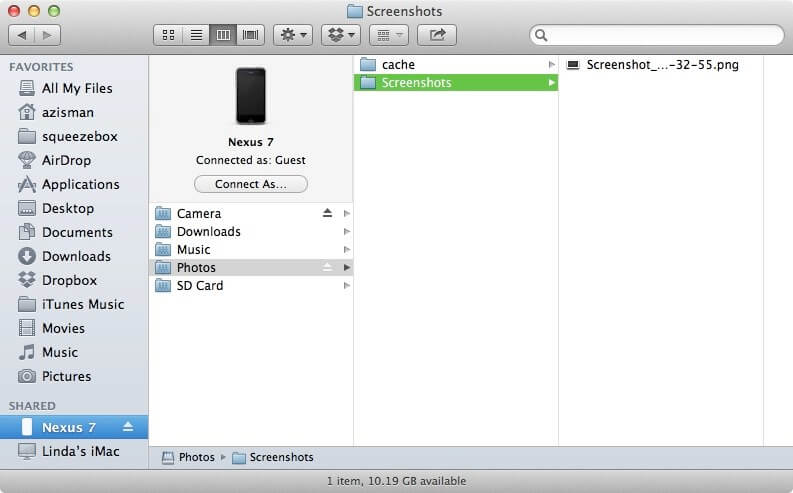The image size is (793, 493).
Task: Expand Music share arrow
Action: (346, 249)
